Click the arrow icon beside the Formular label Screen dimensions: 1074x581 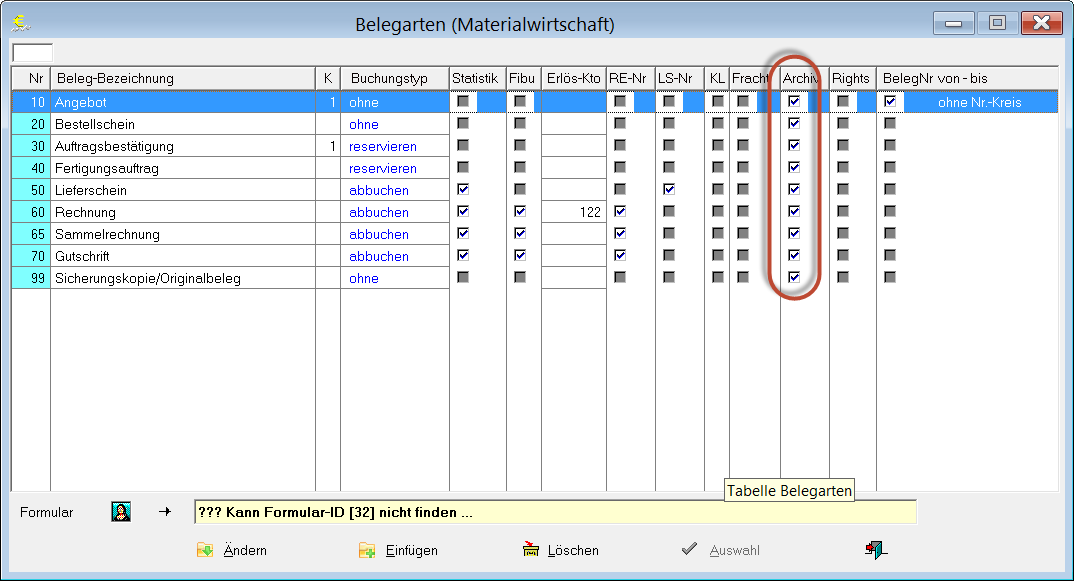[166, 511]
